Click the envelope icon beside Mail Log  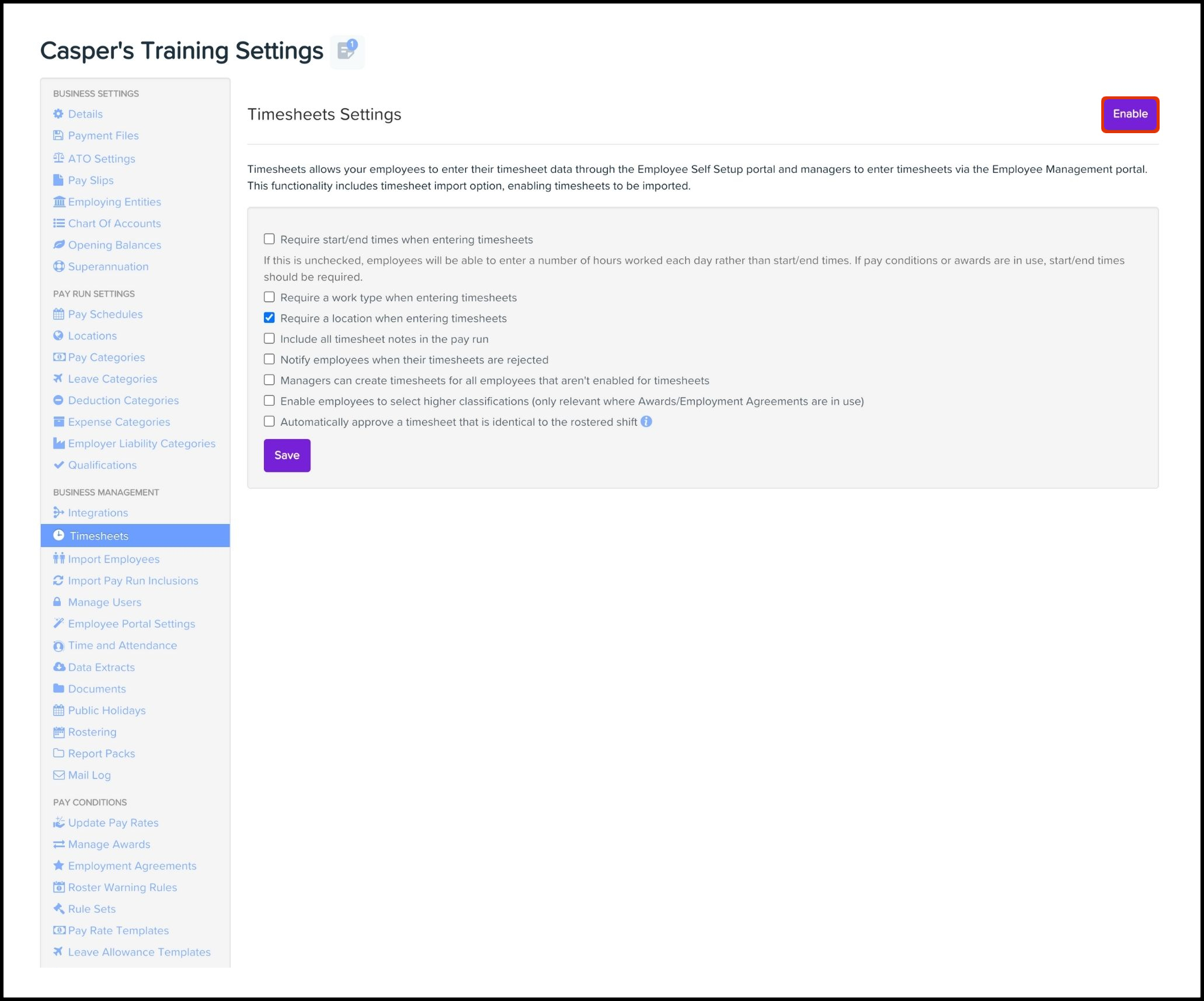tap(58, 775)
